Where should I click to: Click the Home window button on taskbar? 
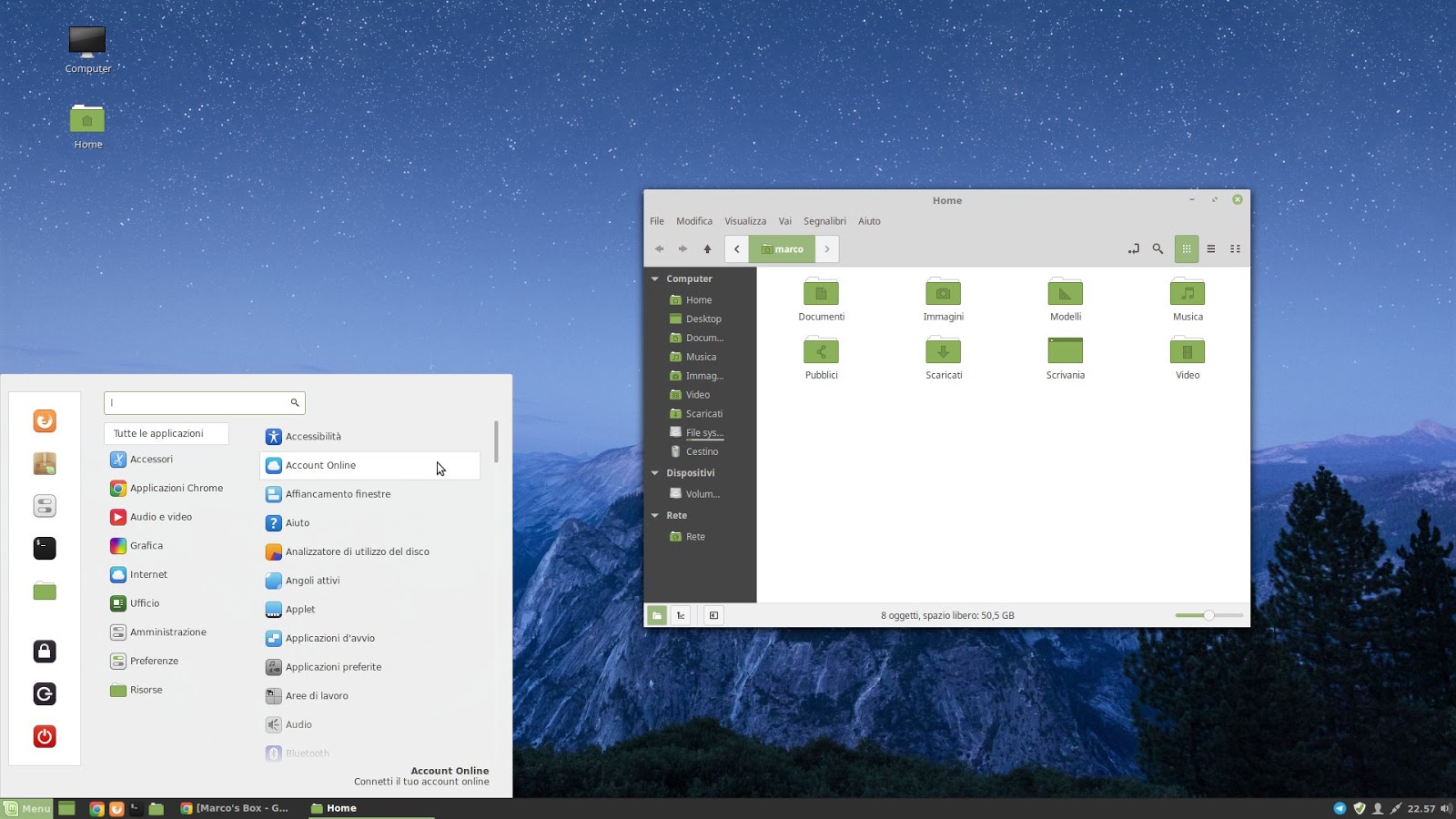coord(370,808)
